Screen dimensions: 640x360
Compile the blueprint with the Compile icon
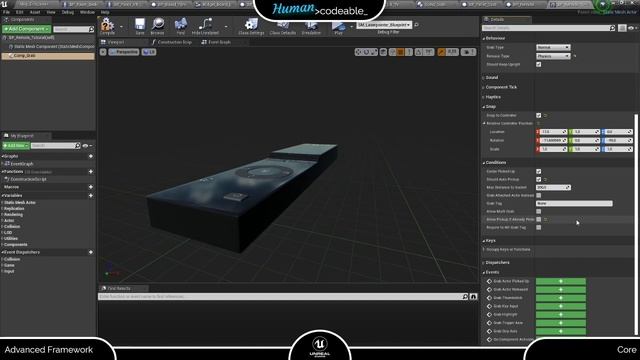[107, 25]
